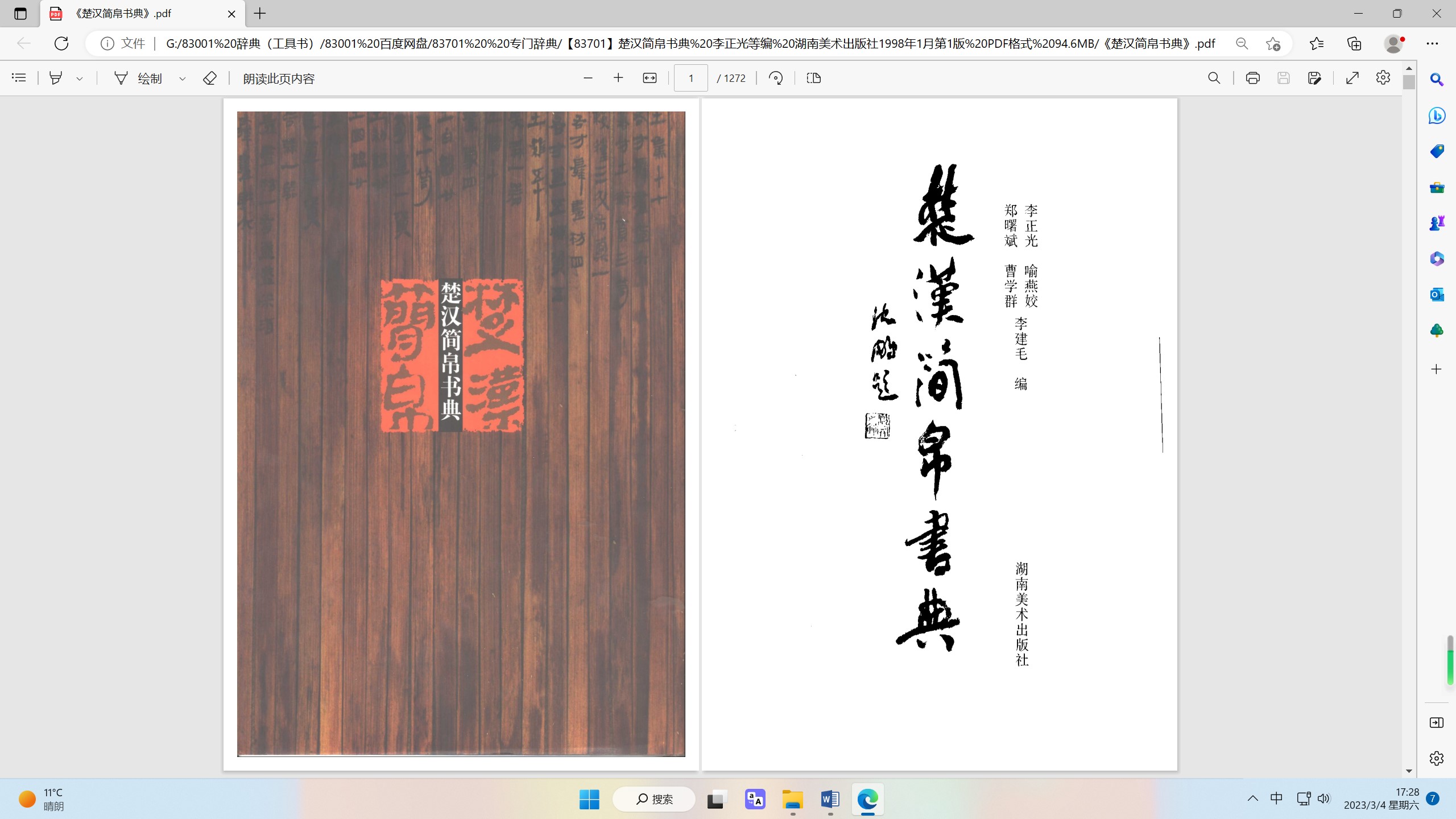
Task: Open find in PDF search
Action: 1214,78
